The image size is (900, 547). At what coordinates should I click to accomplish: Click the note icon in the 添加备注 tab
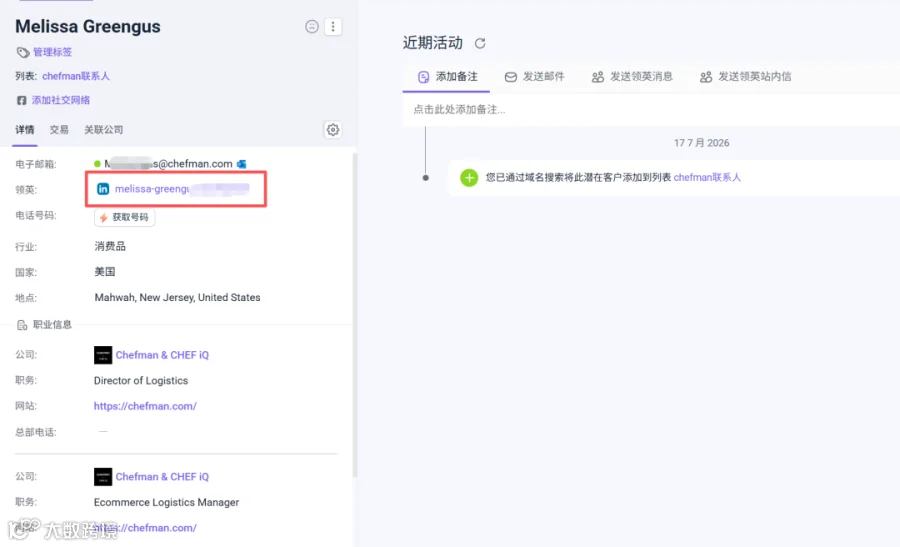coord(423,77)
